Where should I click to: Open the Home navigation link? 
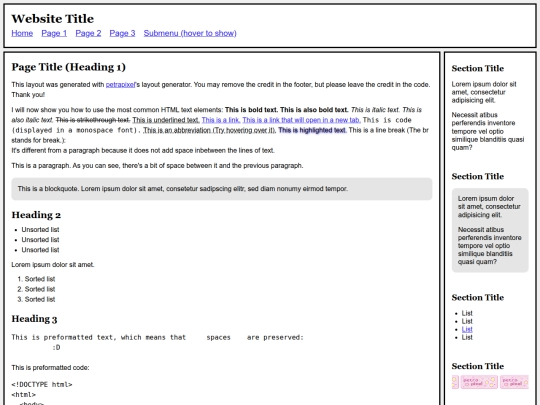[22, 33]
